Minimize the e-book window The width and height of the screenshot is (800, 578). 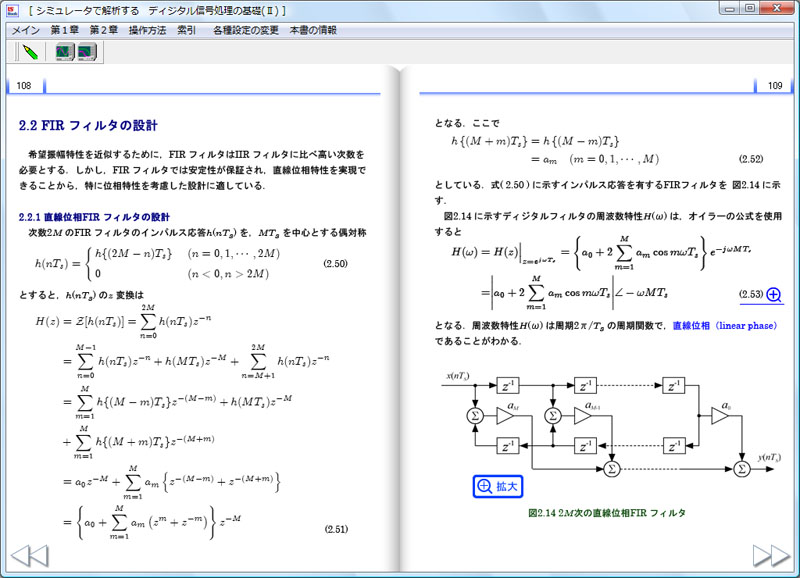click(730, 8)
